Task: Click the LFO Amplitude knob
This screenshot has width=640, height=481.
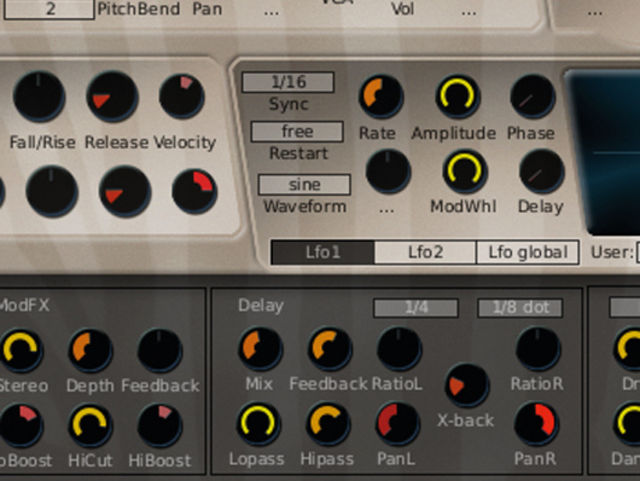Action: [x=457, y=96]
